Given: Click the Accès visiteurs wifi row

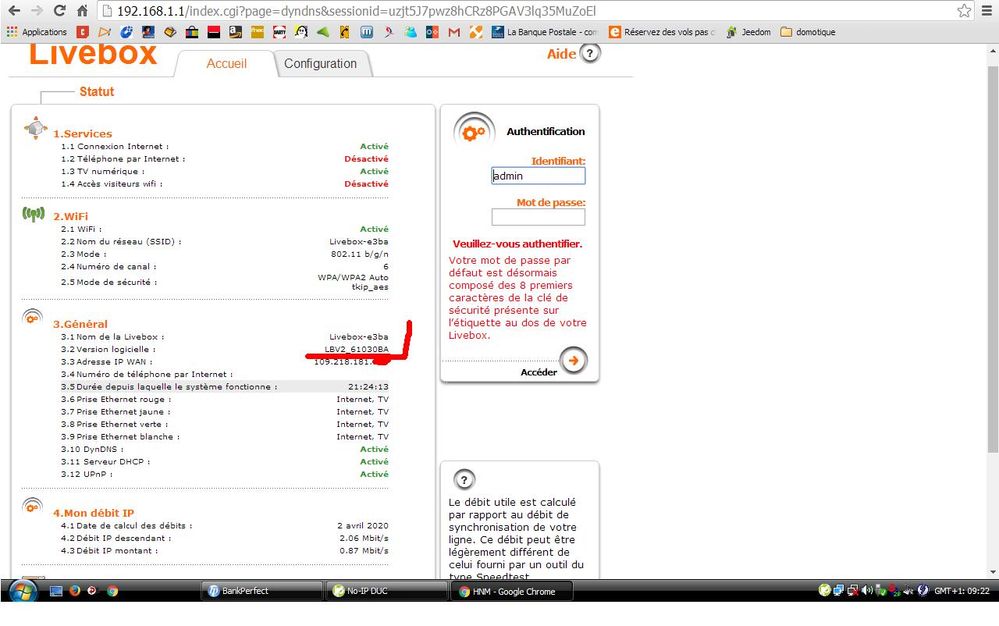Looking at the screenshot, I should [x=224, y=184].
